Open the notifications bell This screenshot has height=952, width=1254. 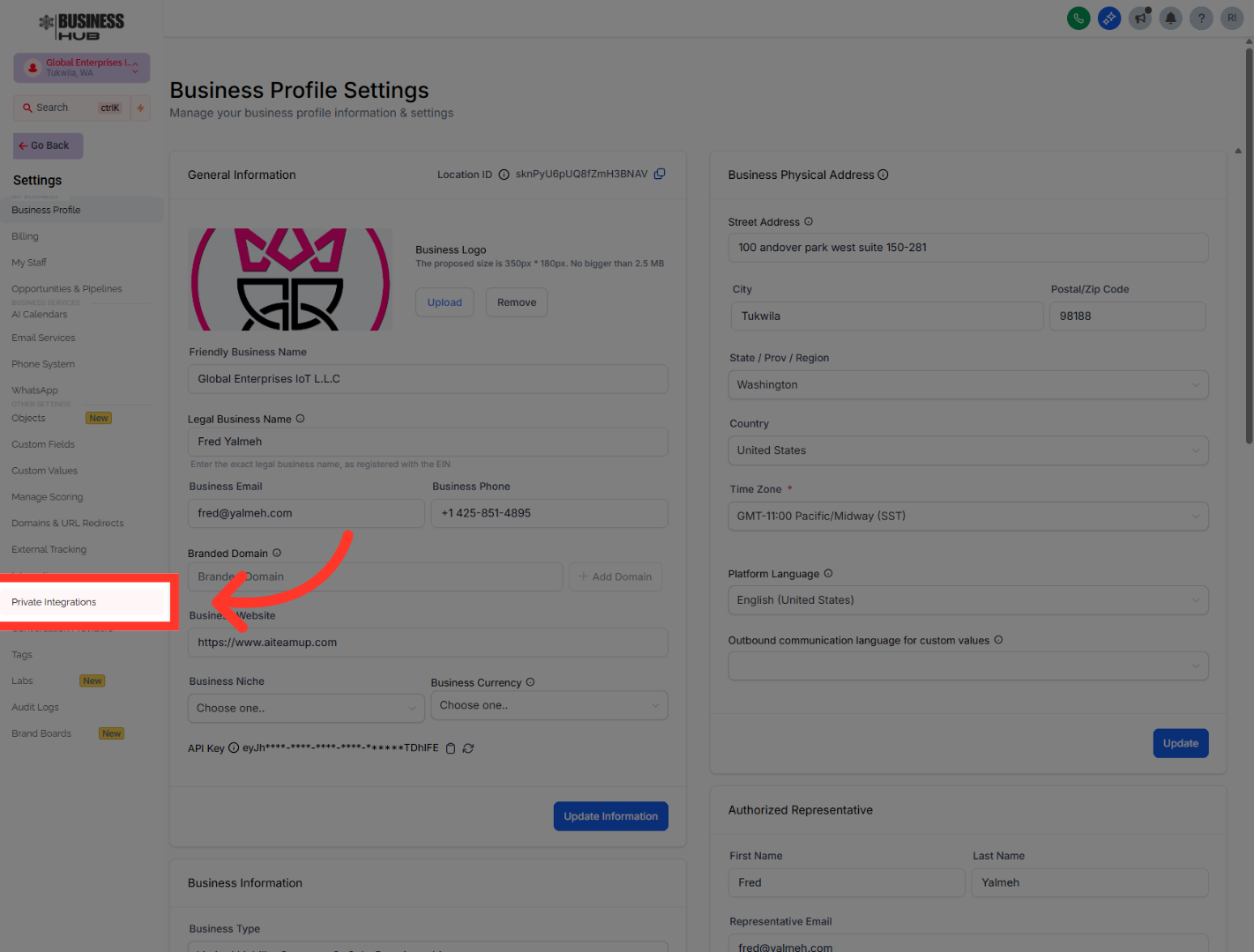click(1171, 18)
